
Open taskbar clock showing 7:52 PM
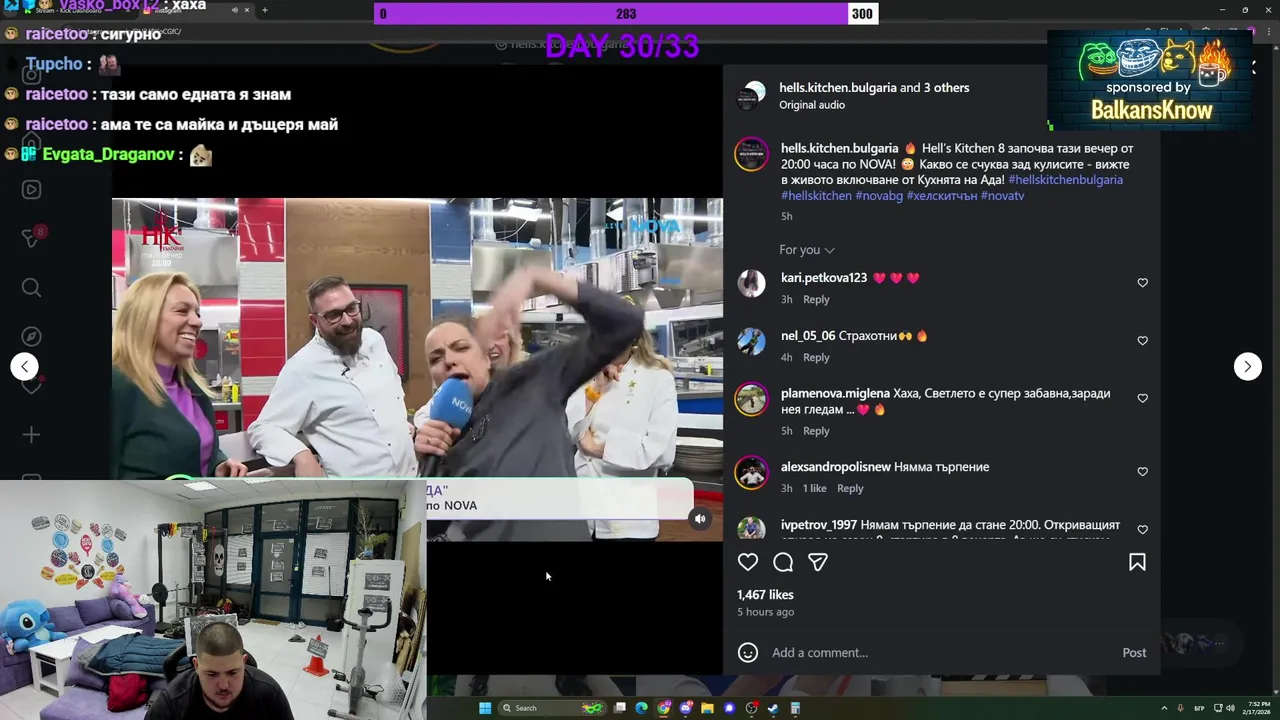[x=1257, y=708]
